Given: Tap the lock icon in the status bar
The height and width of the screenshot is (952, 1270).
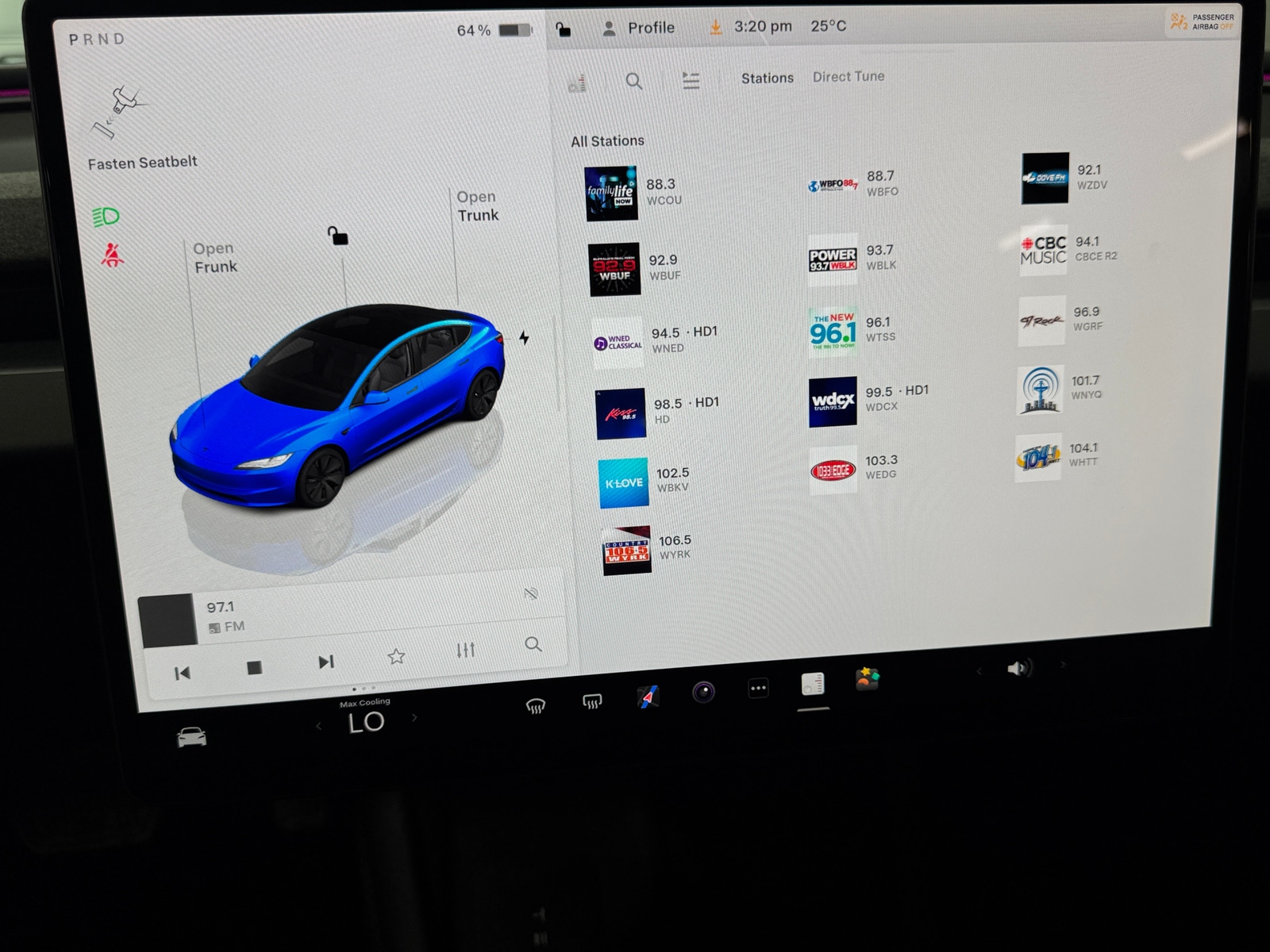Looking at the screenshot, I should click(x=564, y=29).
